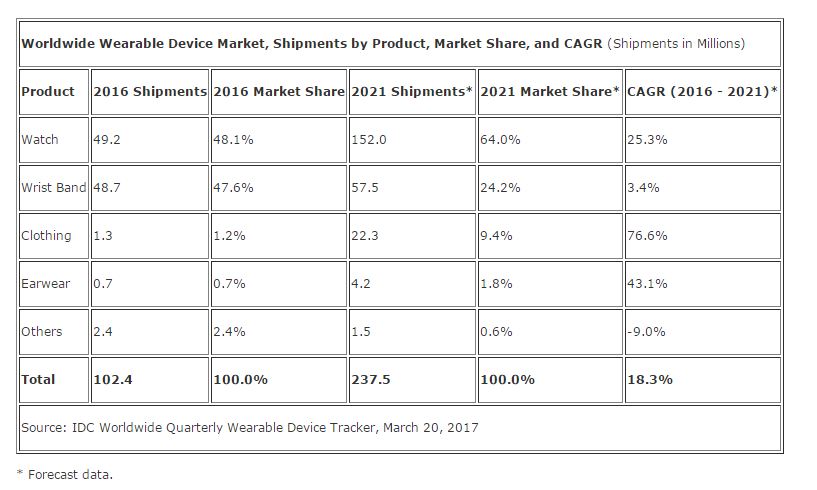Click the CAGR (2016 - 2021) header
The width and height of the screenshot is (817, 490).
[702, 91]
